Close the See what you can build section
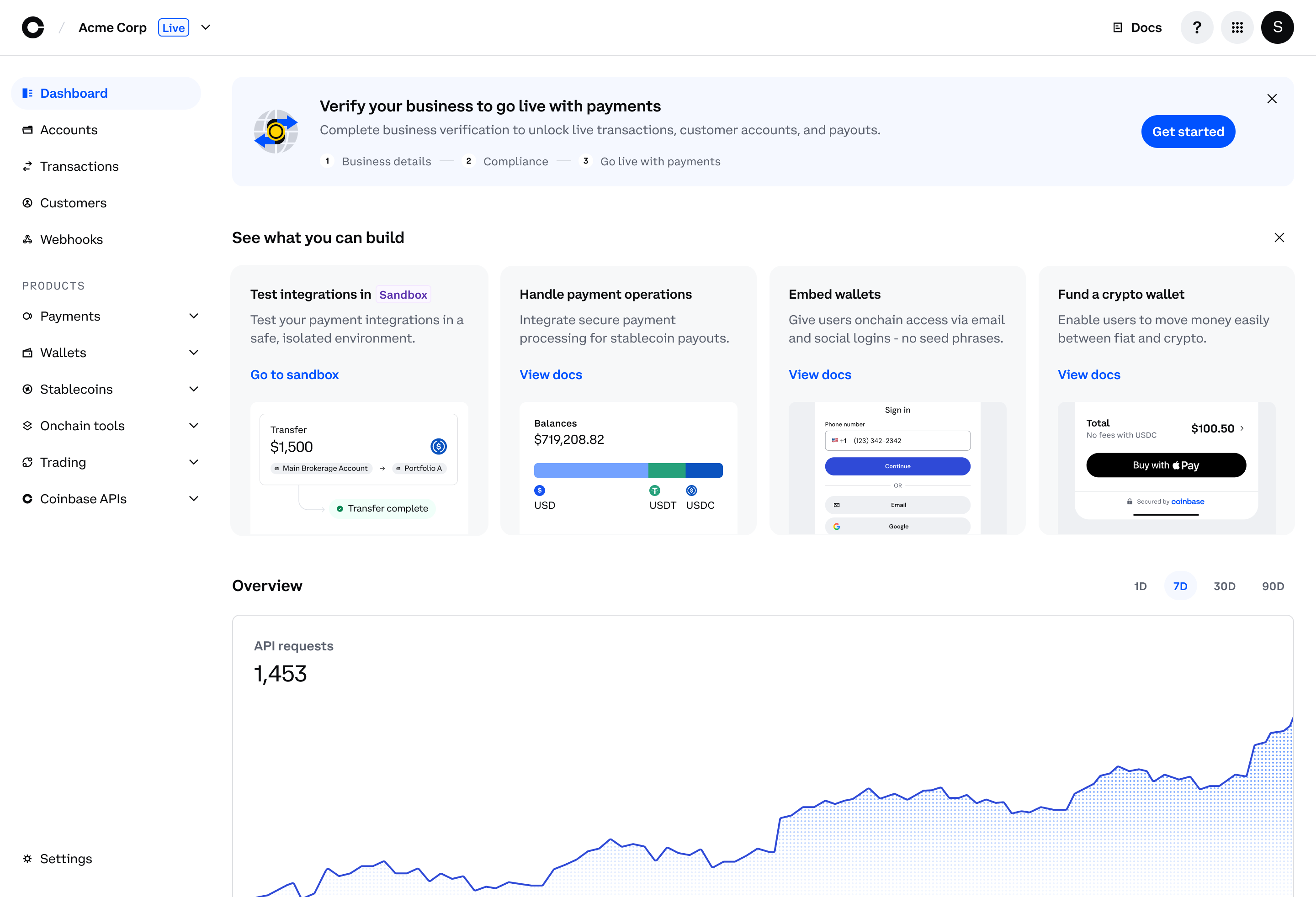The width and height of the screenshot is (1316, 897). point(1279,237)
